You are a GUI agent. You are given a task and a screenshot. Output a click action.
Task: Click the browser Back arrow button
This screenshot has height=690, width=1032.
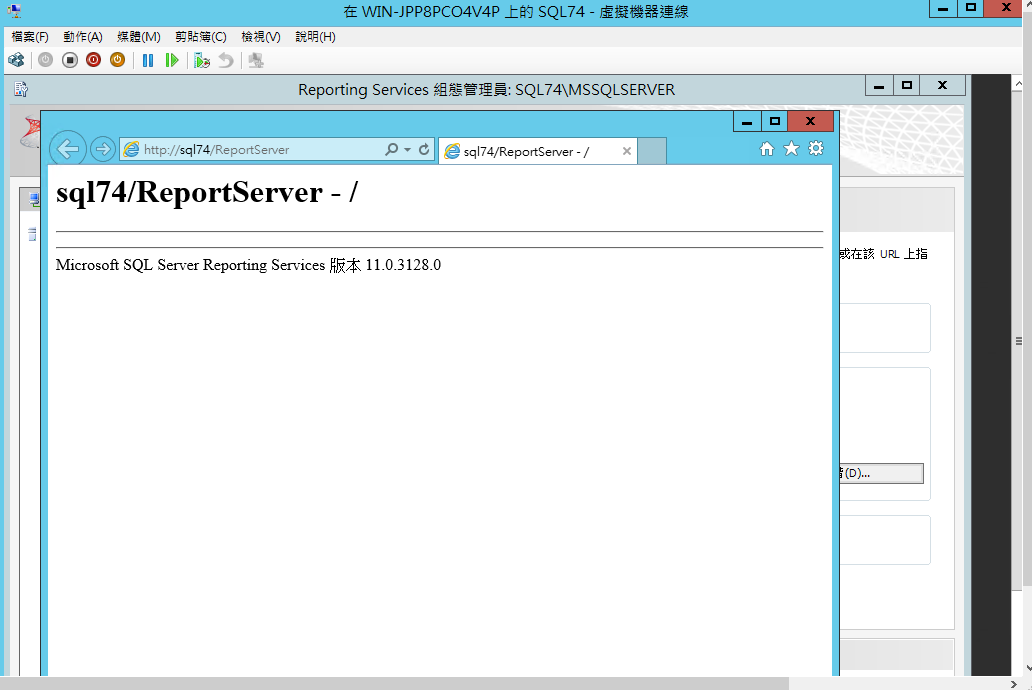point(68,149)
